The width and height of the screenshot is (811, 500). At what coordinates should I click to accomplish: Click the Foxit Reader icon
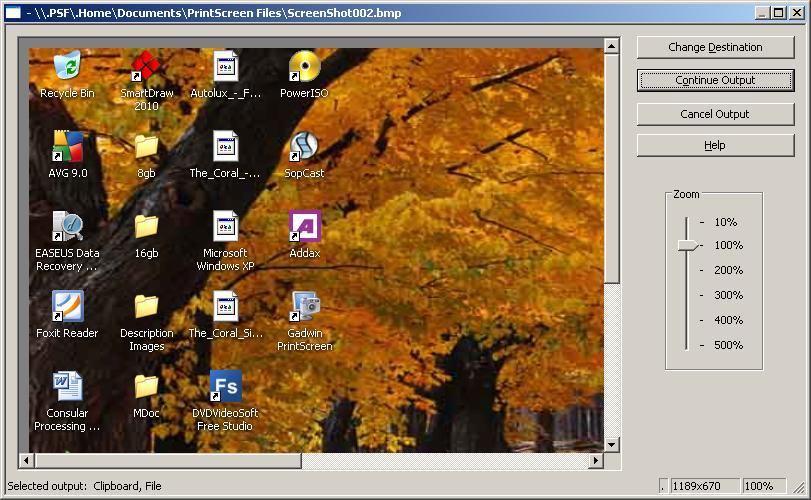point(67,306)
